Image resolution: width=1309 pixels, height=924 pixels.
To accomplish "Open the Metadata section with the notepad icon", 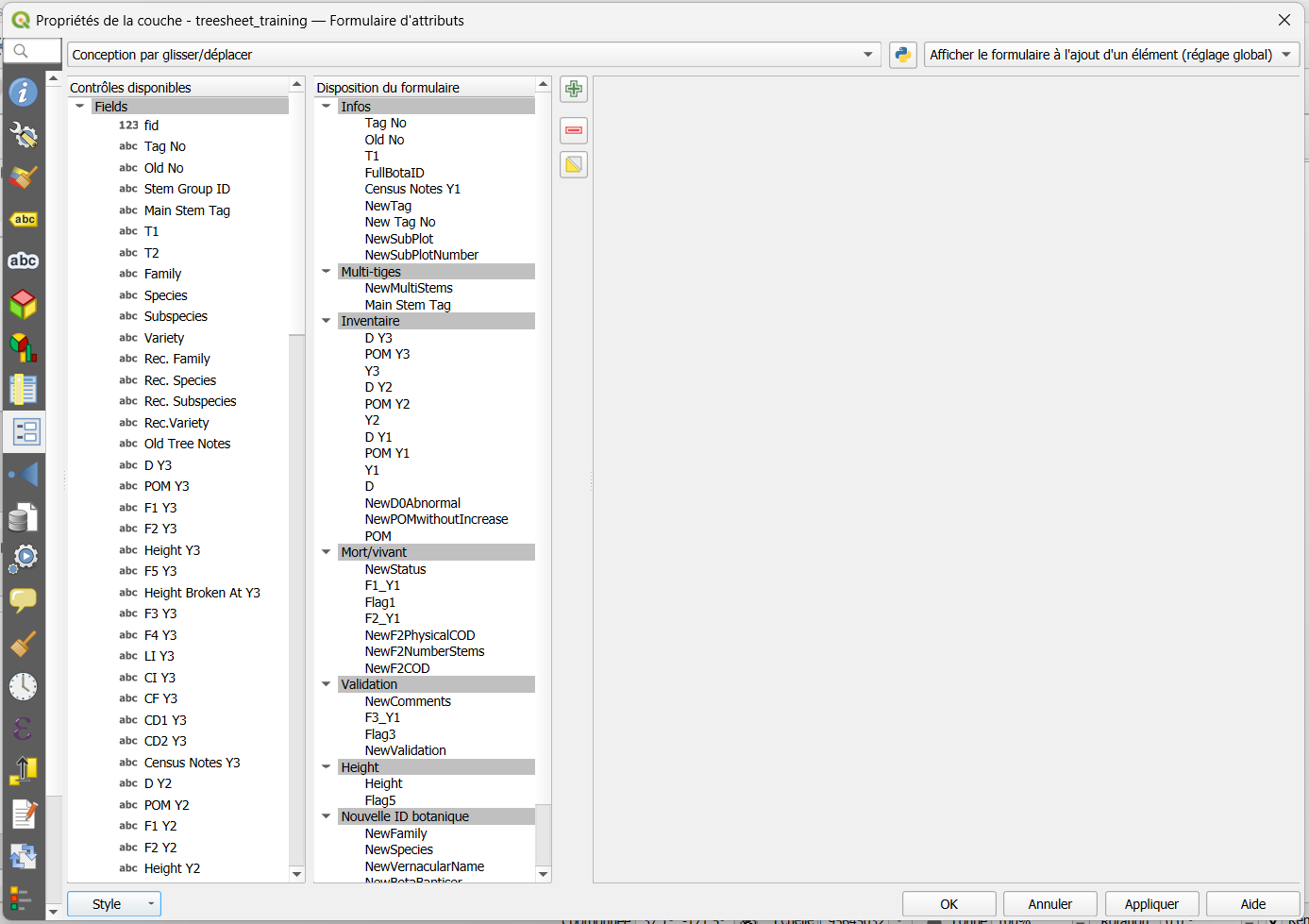I will click(24, 814).
